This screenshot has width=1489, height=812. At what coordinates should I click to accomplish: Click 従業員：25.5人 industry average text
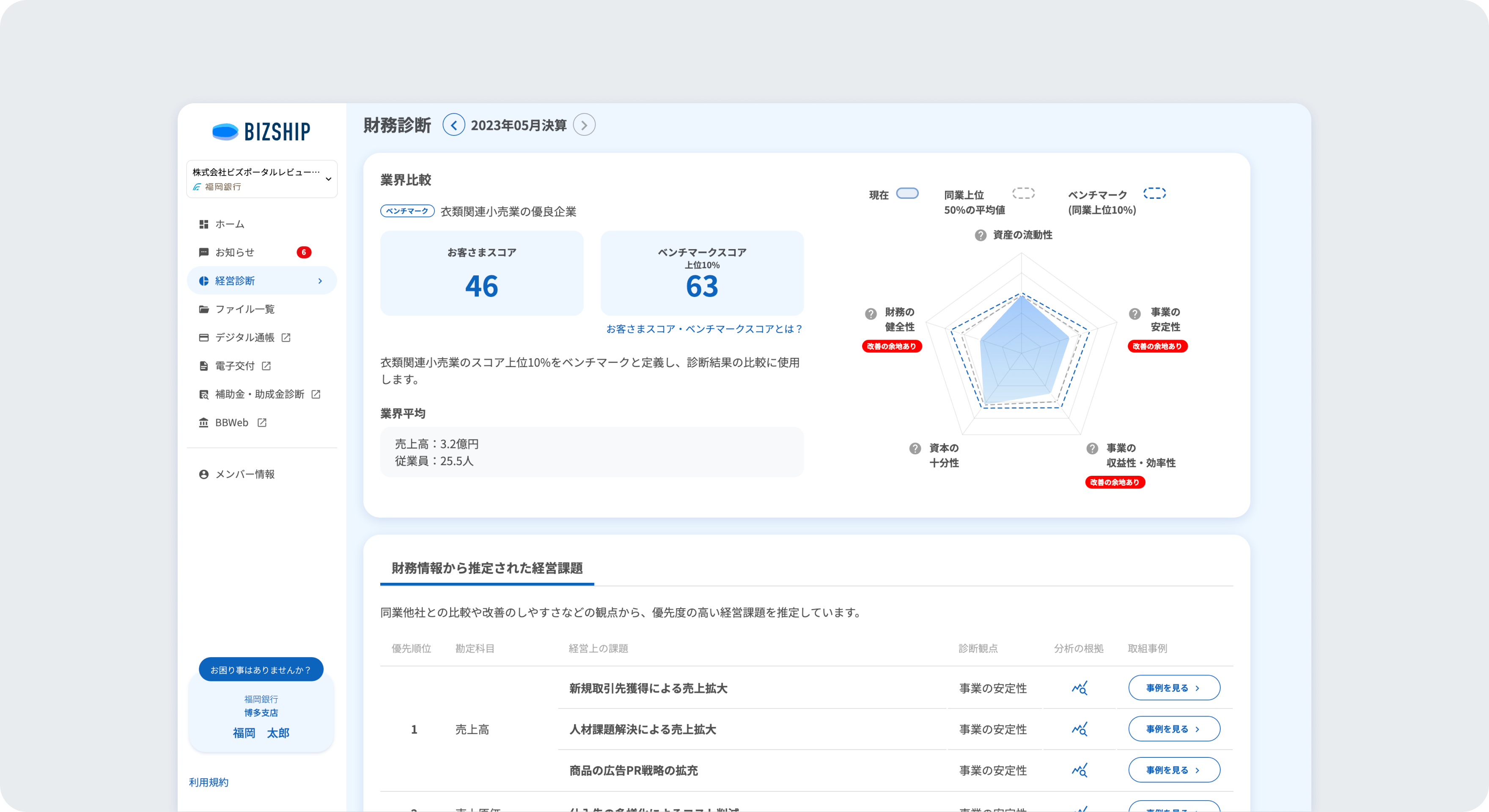click(434, 461)
